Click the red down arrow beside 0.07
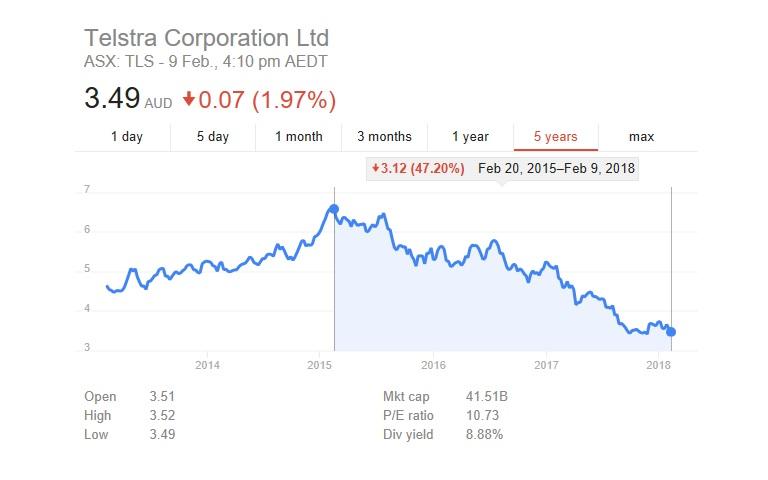This screenshot has width=768, height=480. coord(189,99)
